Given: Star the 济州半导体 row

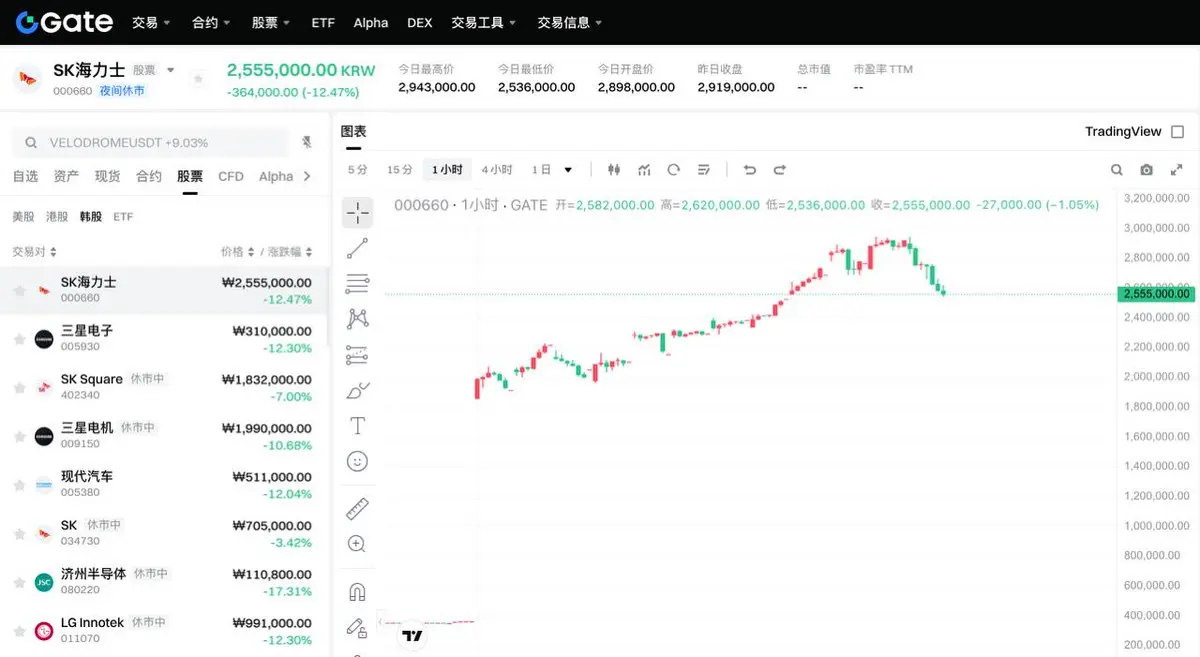Looking at the screenshot, I should [x=19, y=582].
